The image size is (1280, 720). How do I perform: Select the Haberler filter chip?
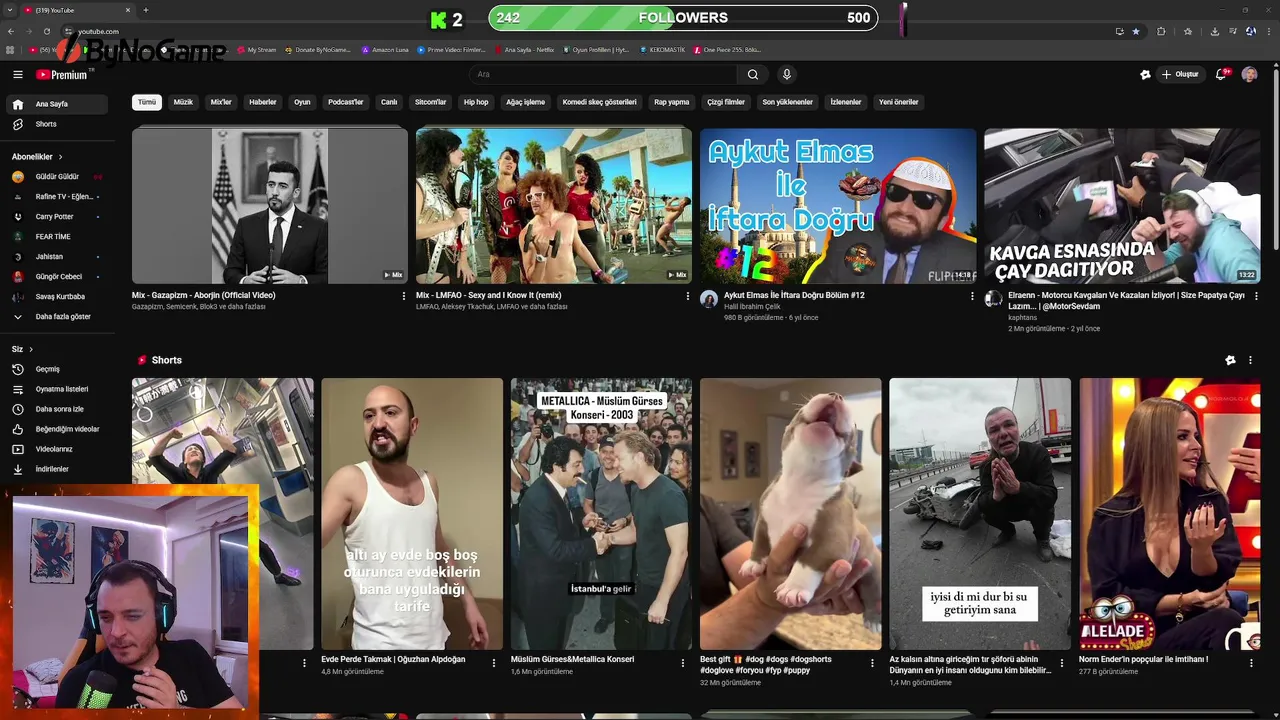click(263, 102)
